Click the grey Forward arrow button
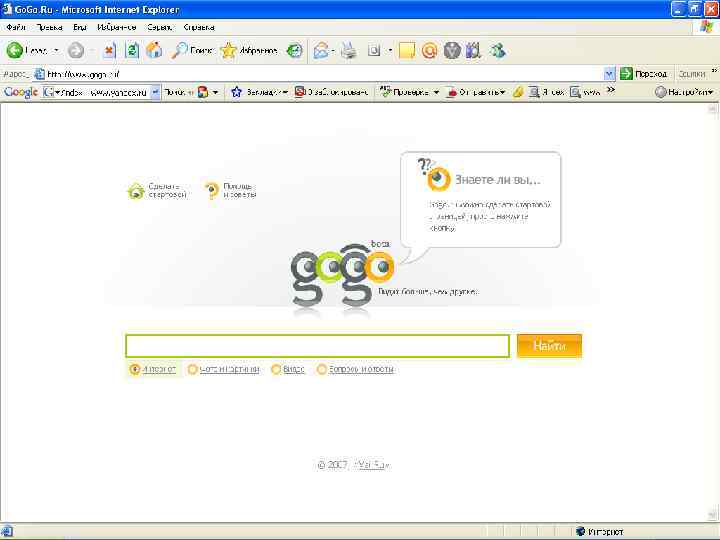Image resolution: width=720 pixels, height=540 pixels. 76,51
